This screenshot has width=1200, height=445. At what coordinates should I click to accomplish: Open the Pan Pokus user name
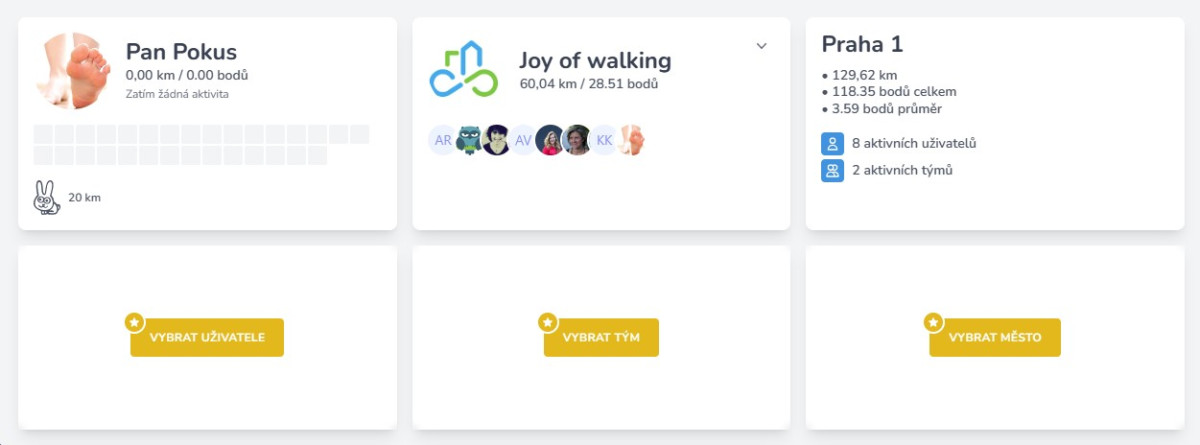click(181, 52)
